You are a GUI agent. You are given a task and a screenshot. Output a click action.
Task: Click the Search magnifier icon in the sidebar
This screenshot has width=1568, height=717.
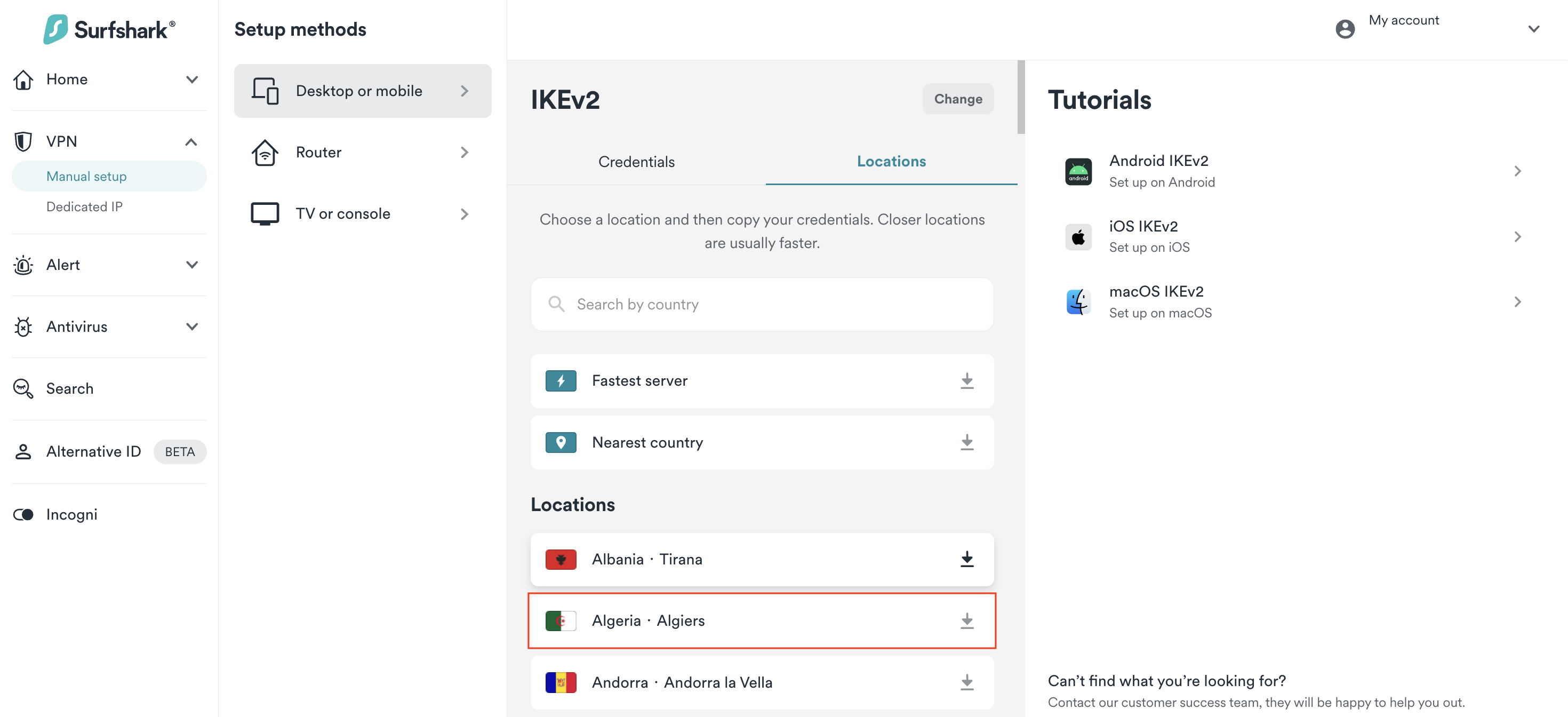point(23,388)
